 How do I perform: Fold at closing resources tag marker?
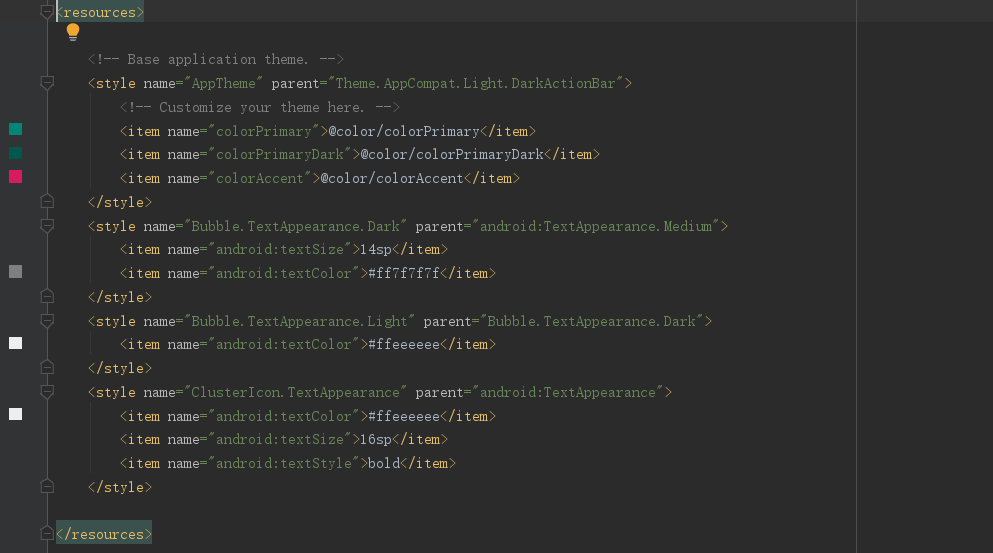pos(47,534)
